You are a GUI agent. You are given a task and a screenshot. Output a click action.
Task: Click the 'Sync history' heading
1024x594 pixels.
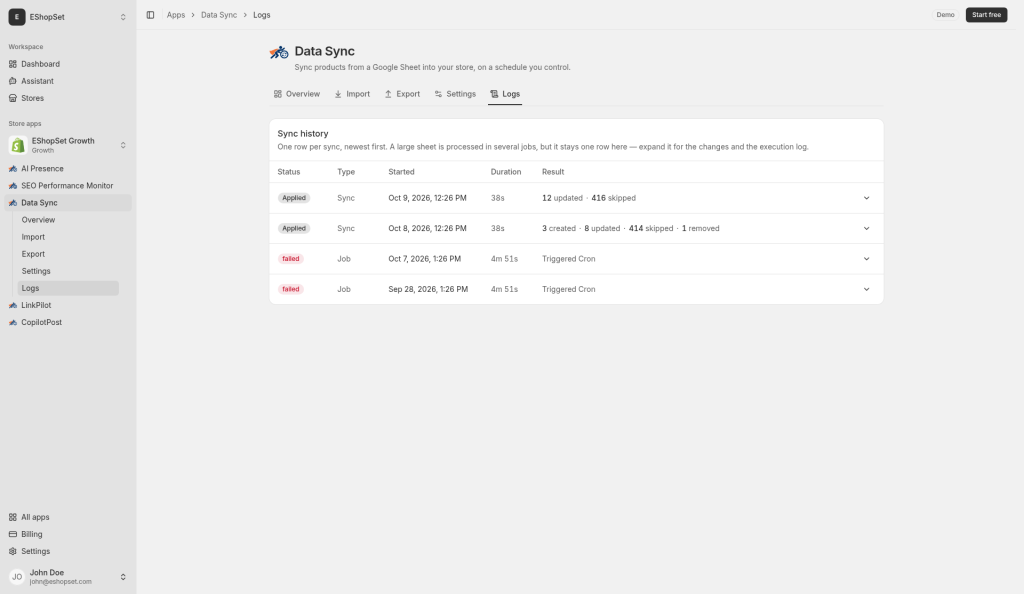[302, 134]
